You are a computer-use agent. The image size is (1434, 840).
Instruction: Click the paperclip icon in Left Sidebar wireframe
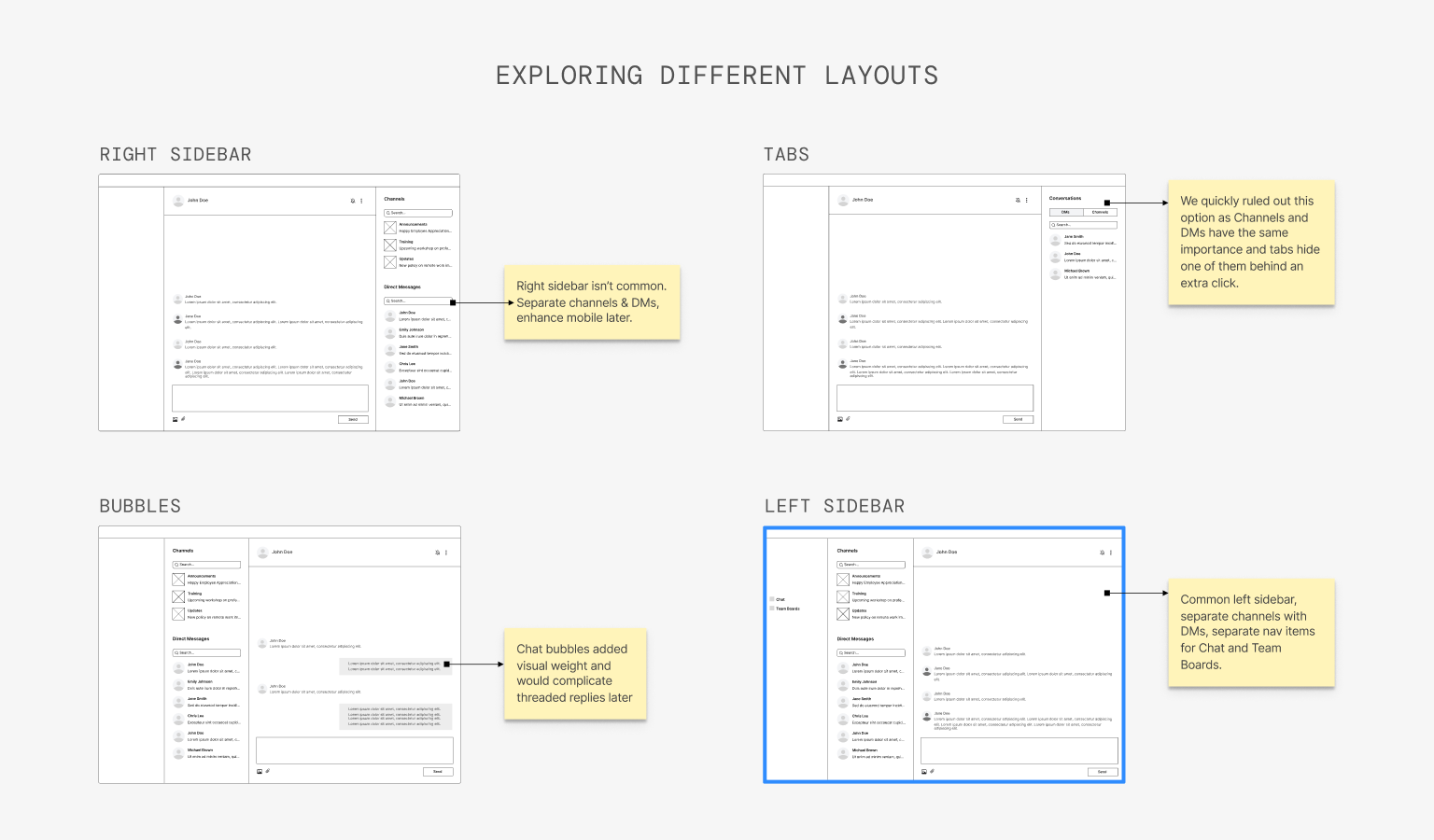(x=933, y=771)
